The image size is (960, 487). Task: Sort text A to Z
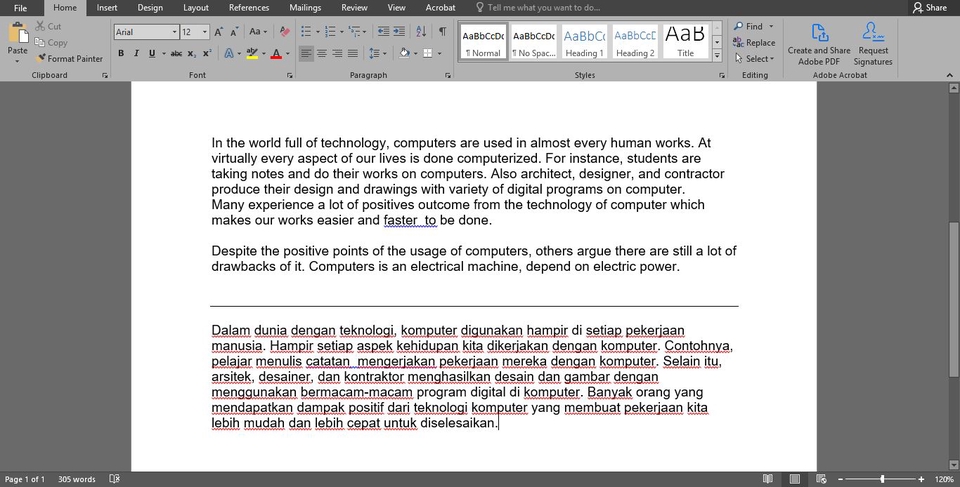pyautogui.click(x=421, y=32)
